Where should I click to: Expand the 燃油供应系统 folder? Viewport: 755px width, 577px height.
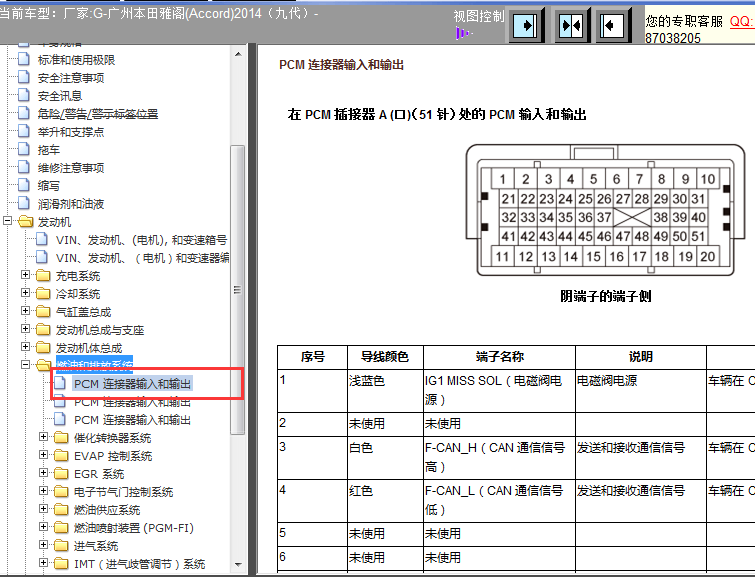[43, 509]
